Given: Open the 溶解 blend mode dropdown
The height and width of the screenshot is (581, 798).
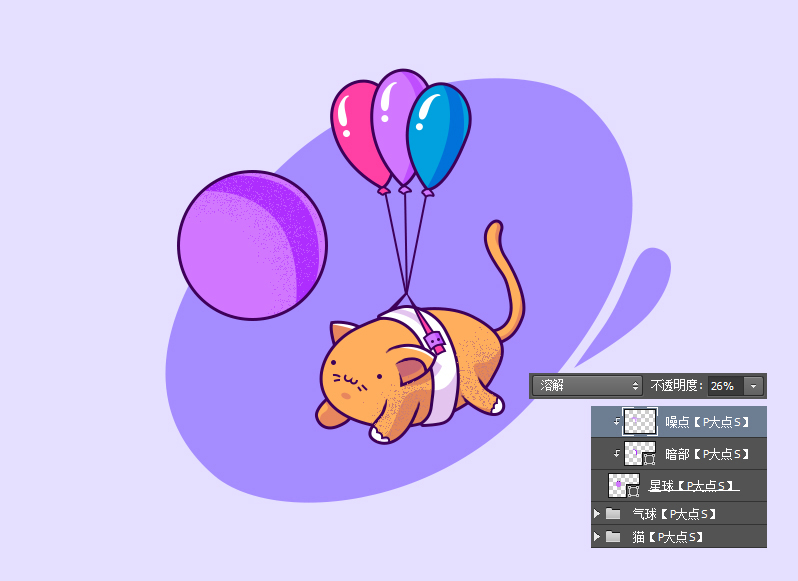Looking at the screenshot, I should click(x=590, y=385).
